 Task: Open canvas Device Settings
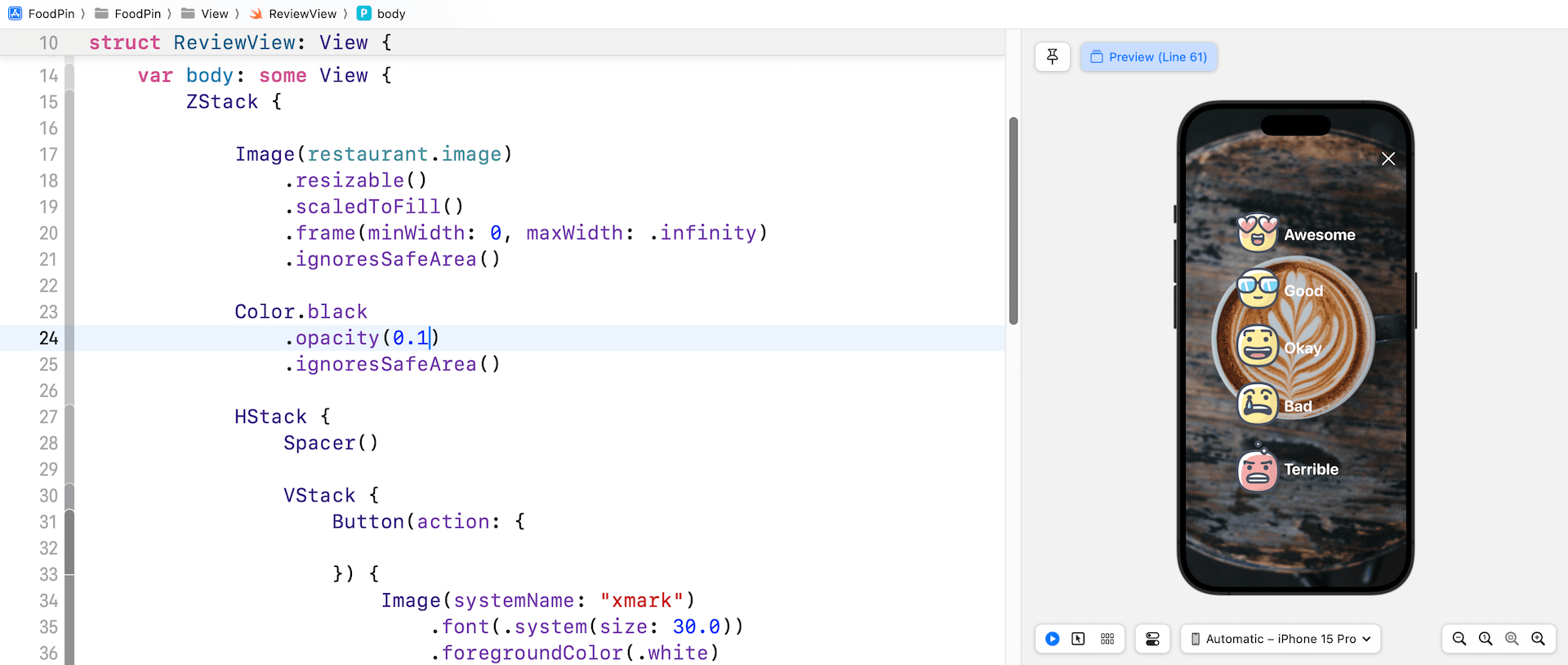[1152, 639]
